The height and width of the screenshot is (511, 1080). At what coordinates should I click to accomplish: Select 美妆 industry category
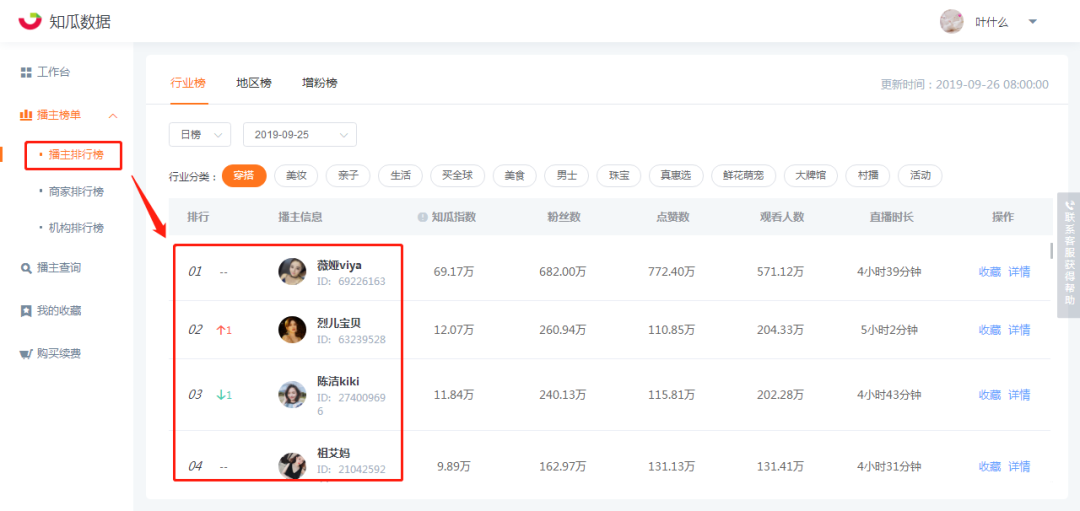tap(296, 176)
